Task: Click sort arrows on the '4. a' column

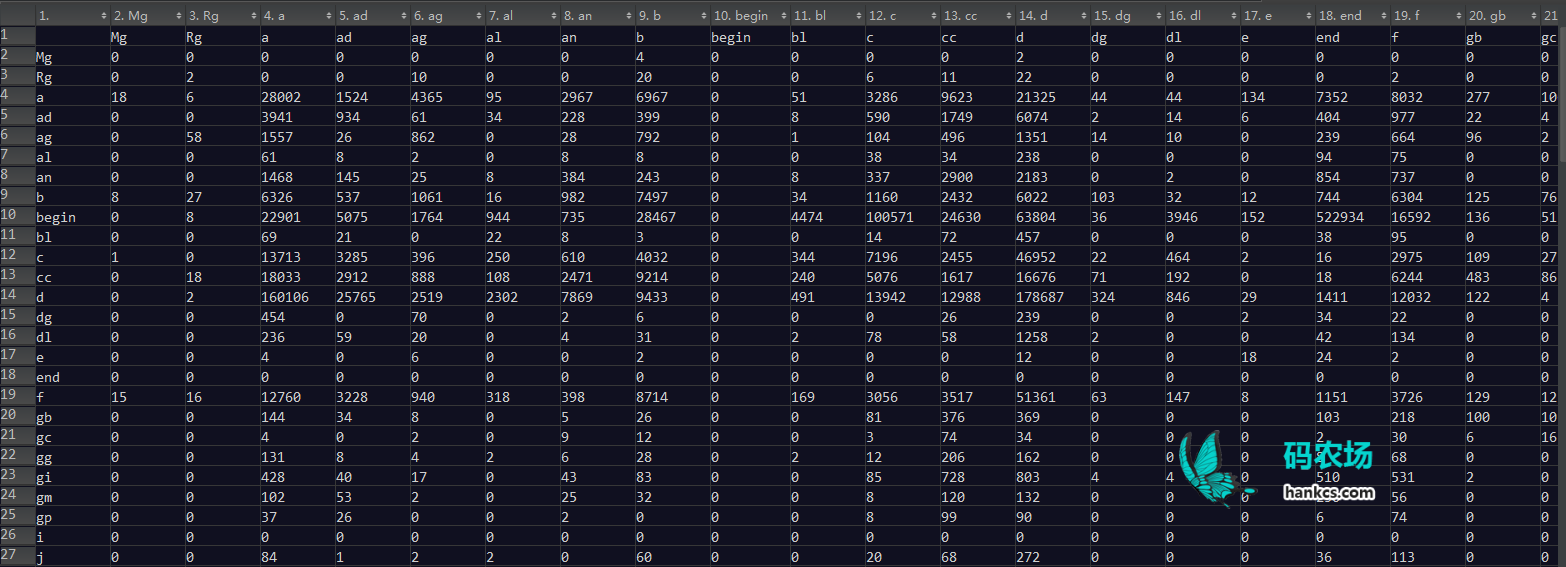Action: [x=328, y=16]
